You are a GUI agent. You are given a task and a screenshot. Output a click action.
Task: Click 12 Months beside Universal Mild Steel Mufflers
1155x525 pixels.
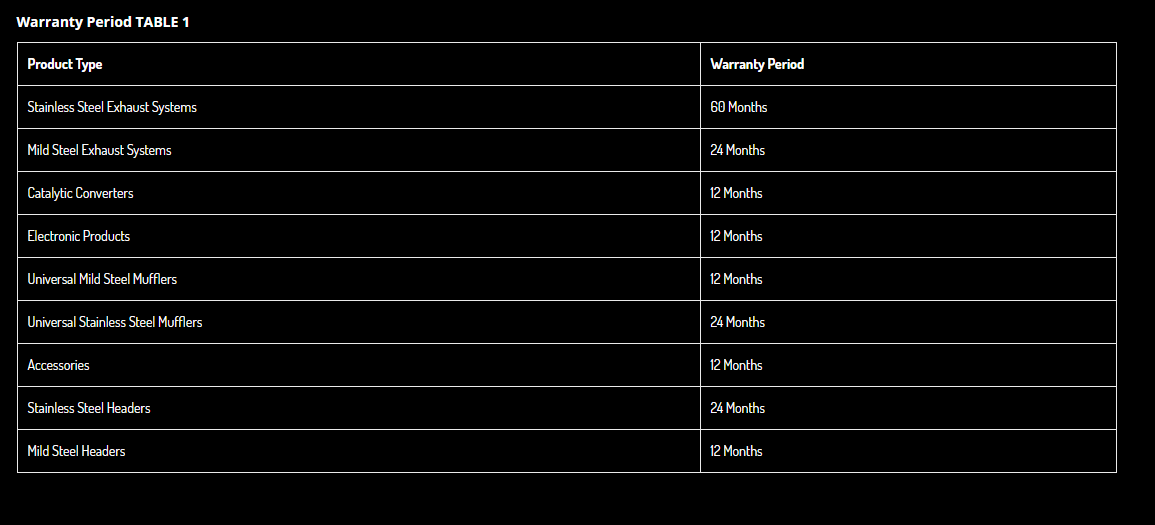tap(737, 280)
